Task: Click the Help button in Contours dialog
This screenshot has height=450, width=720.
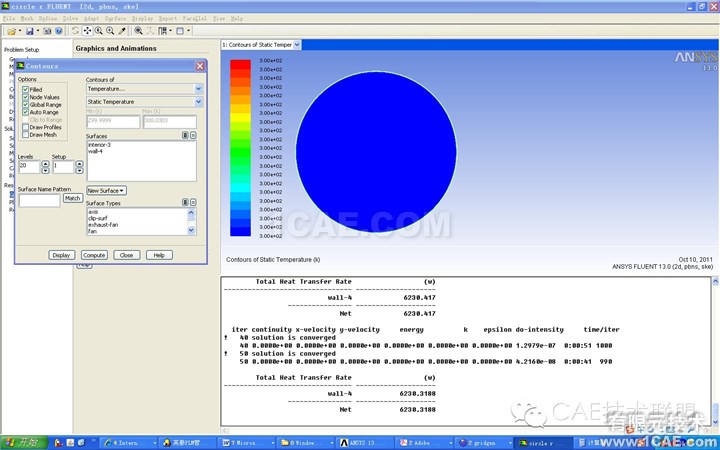Action: (x=159, y=255)
